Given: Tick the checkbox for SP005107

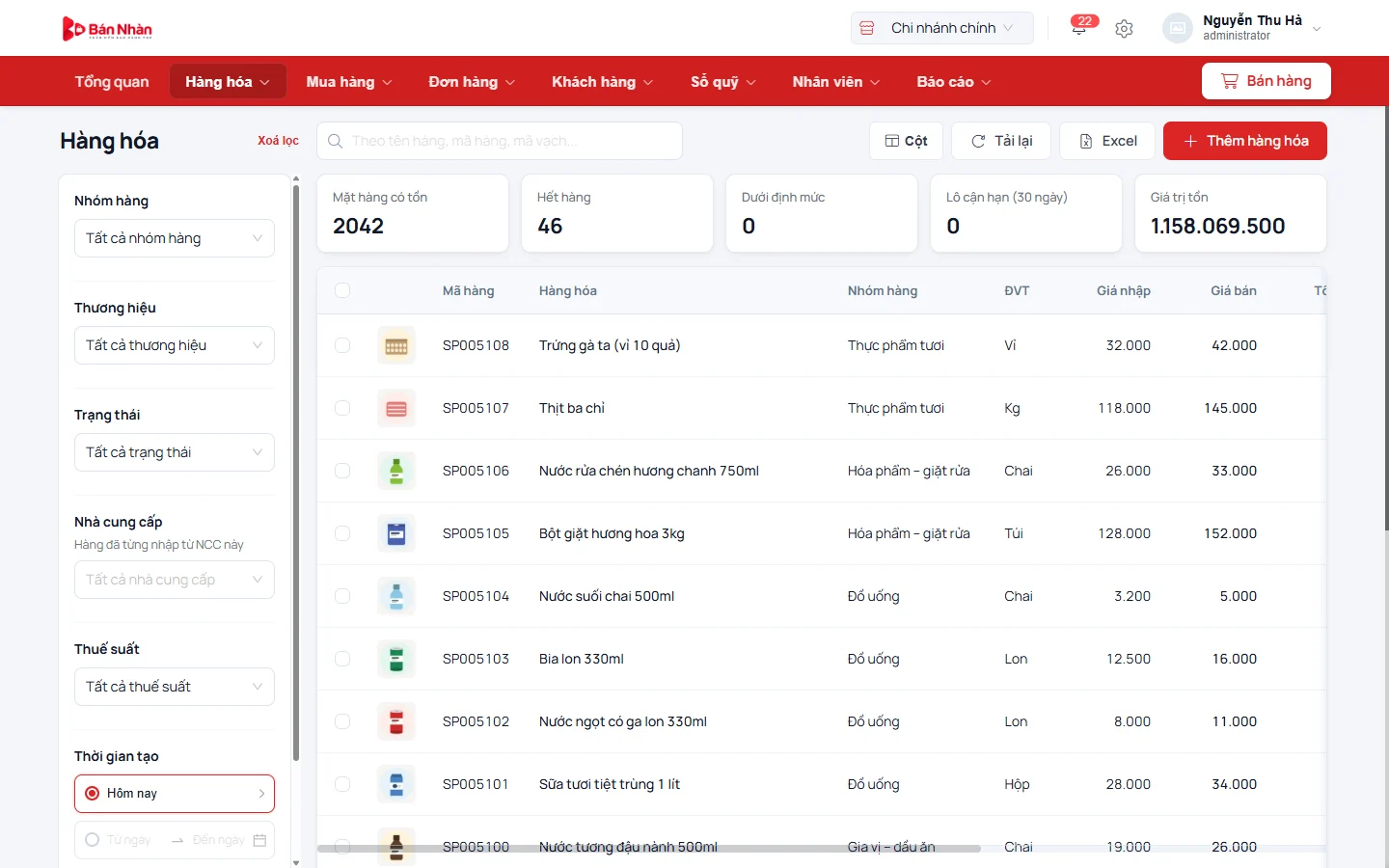Looking at the screenshot, I should tap(342, 408).
